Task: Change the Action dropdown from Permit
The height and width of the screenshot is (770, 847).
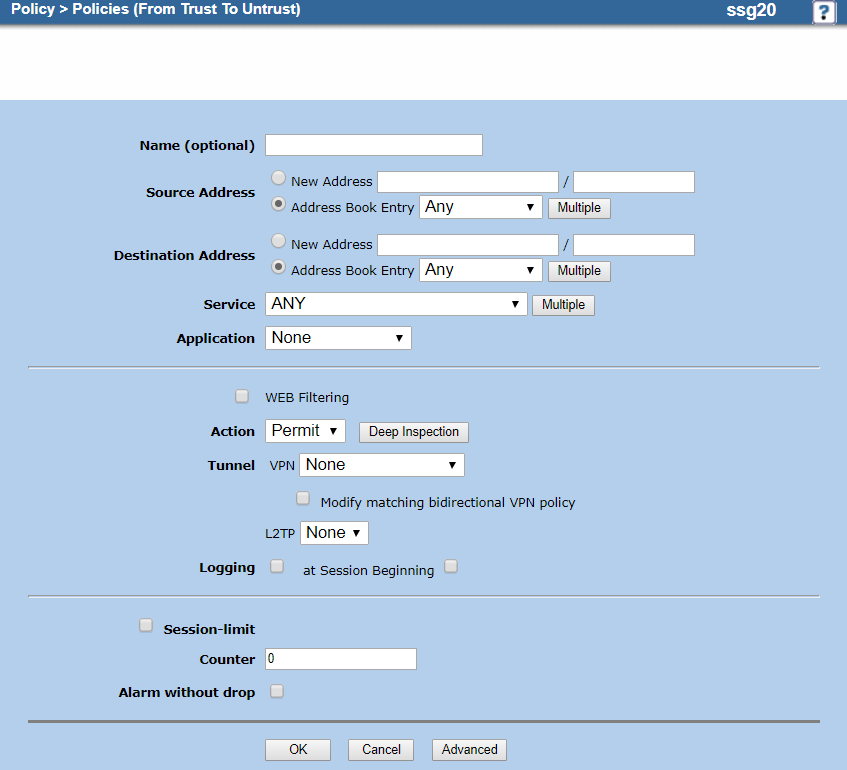Action: (305, 431)
